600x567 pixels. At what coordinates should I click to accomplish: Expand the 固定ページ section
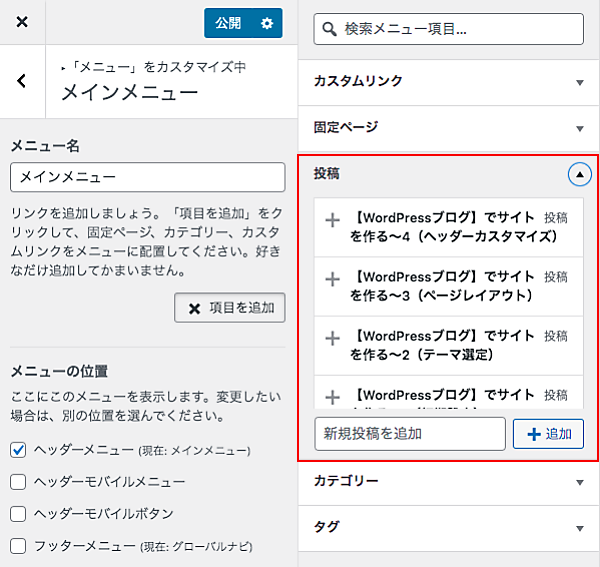tap(579, 128)
